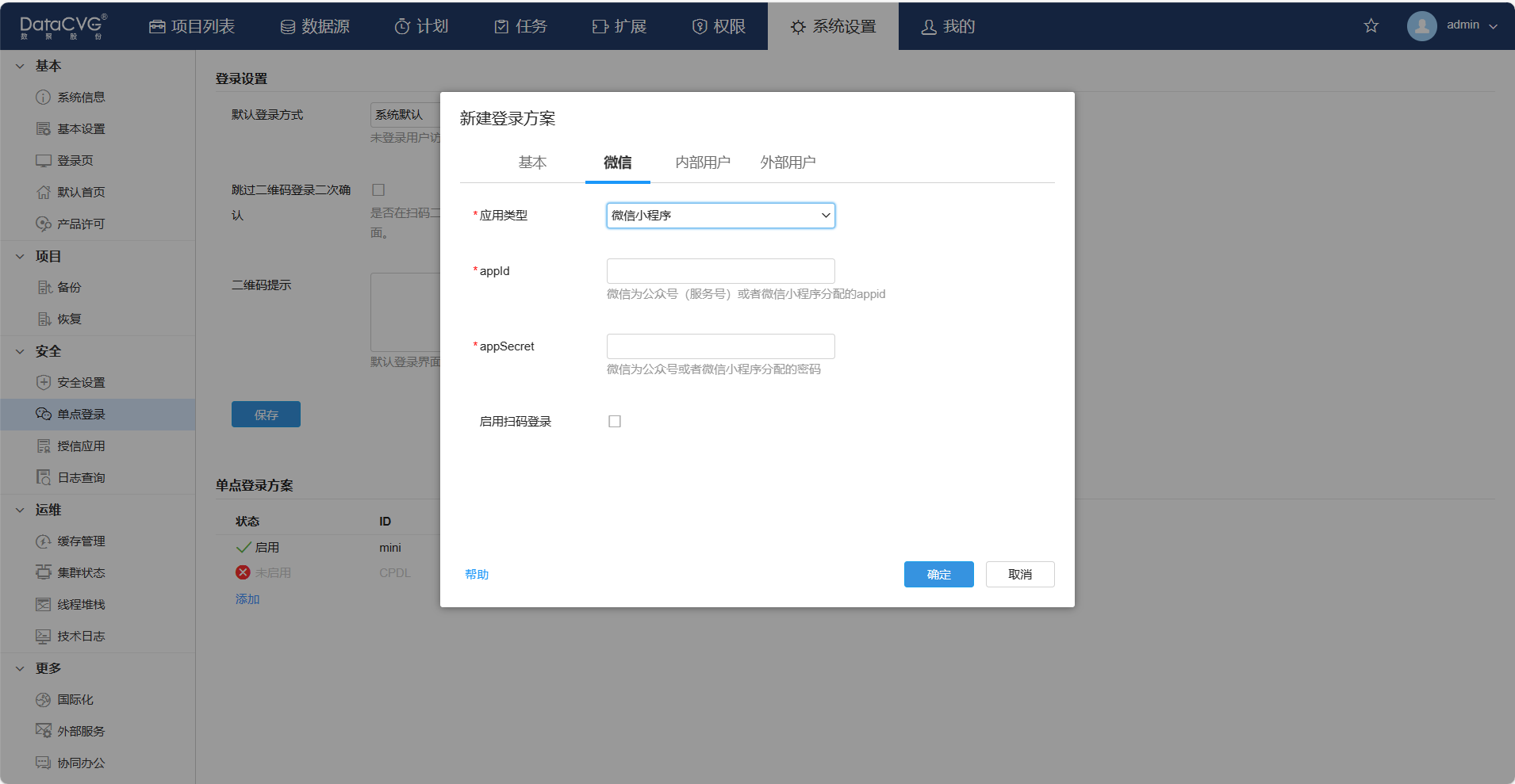The height and width of the screenshot is (784, 1515).
Task: Click the Default Home (默认首页) house icon
Action: point(43,192)
